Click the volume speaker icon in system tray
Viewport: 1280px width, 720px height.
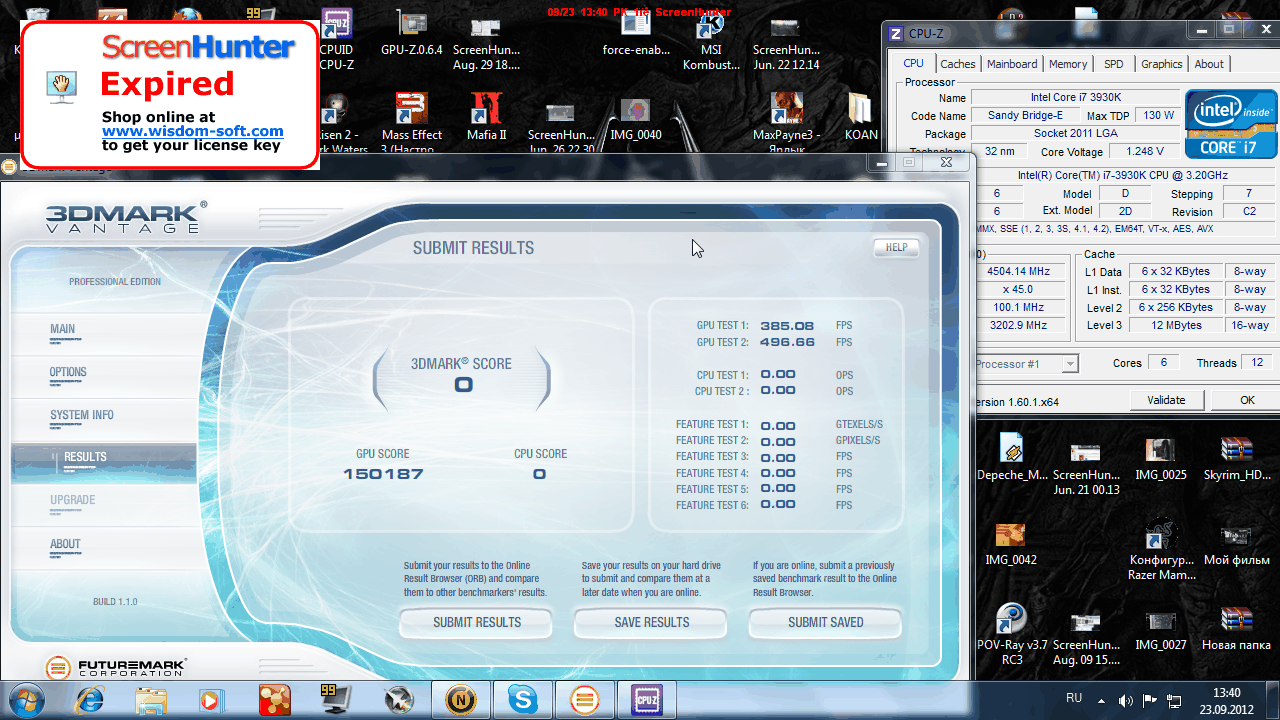click(x=1126, y=700)
